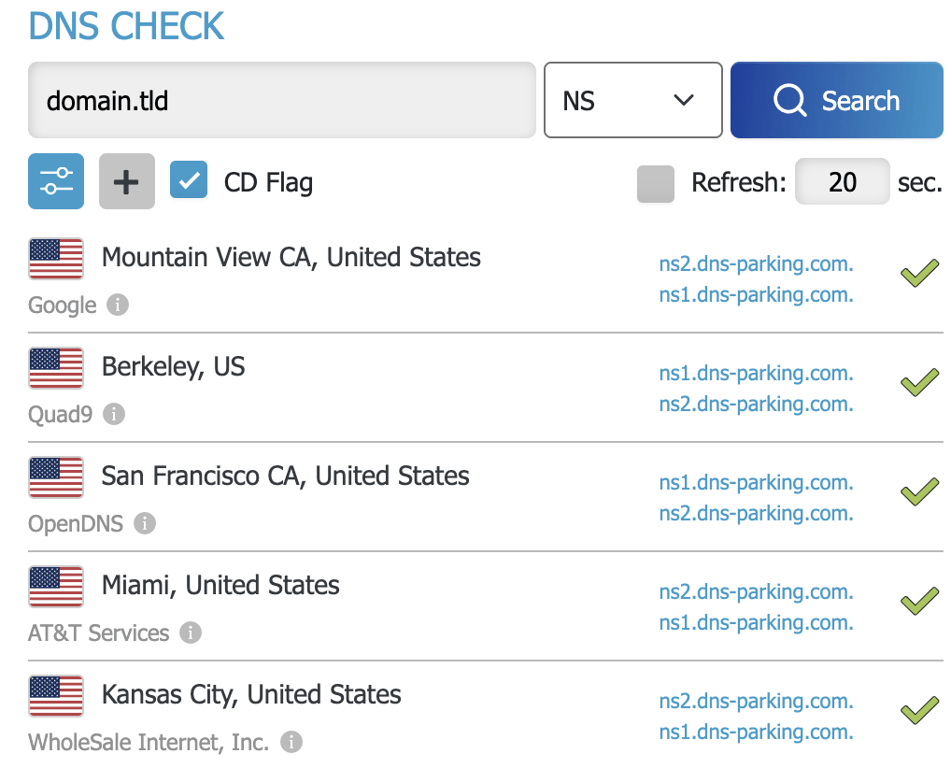
Task: Click the plus icon to add a server
Action: (126, 181)
